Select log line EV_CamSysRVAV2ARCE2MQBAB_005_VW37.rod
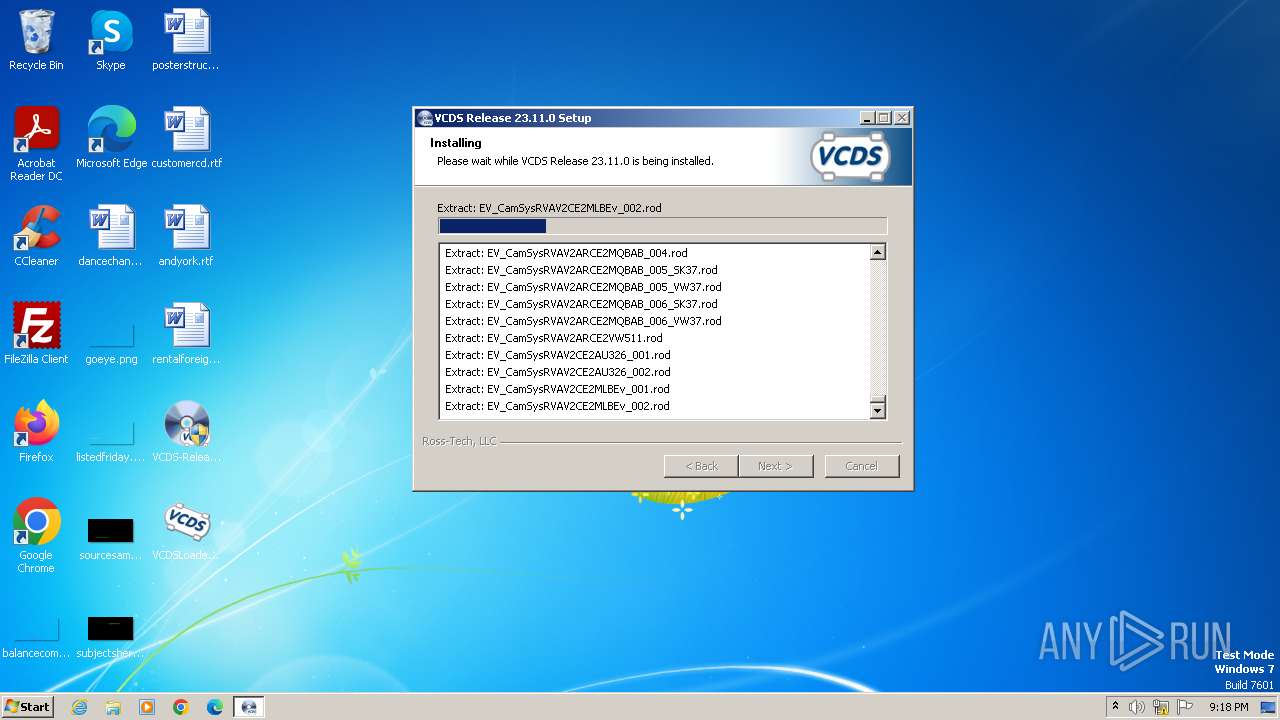Viewport: 1280px width, 720px height. [x=583, y=287]
